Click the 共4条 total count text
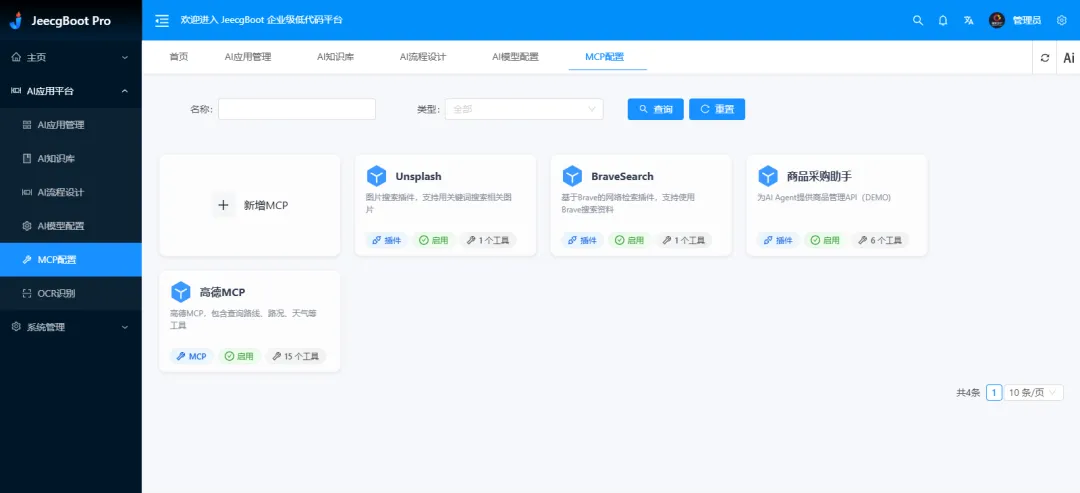 (968, 392)
